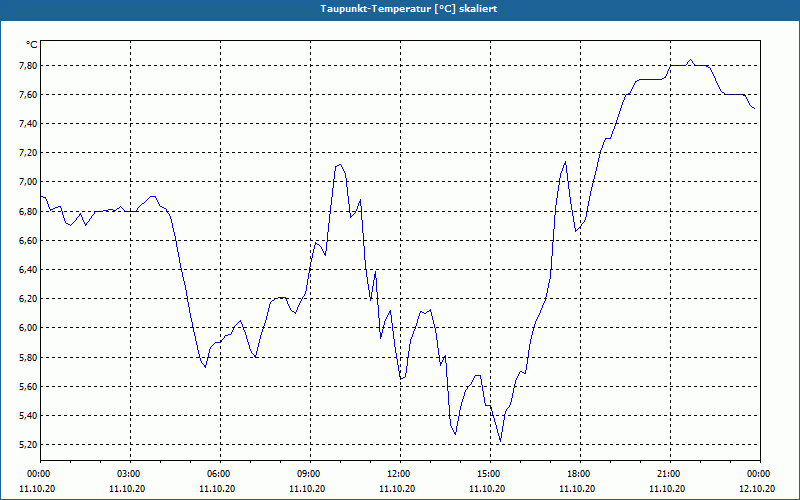Click the 5,80 y-axis value

[29, 357]
